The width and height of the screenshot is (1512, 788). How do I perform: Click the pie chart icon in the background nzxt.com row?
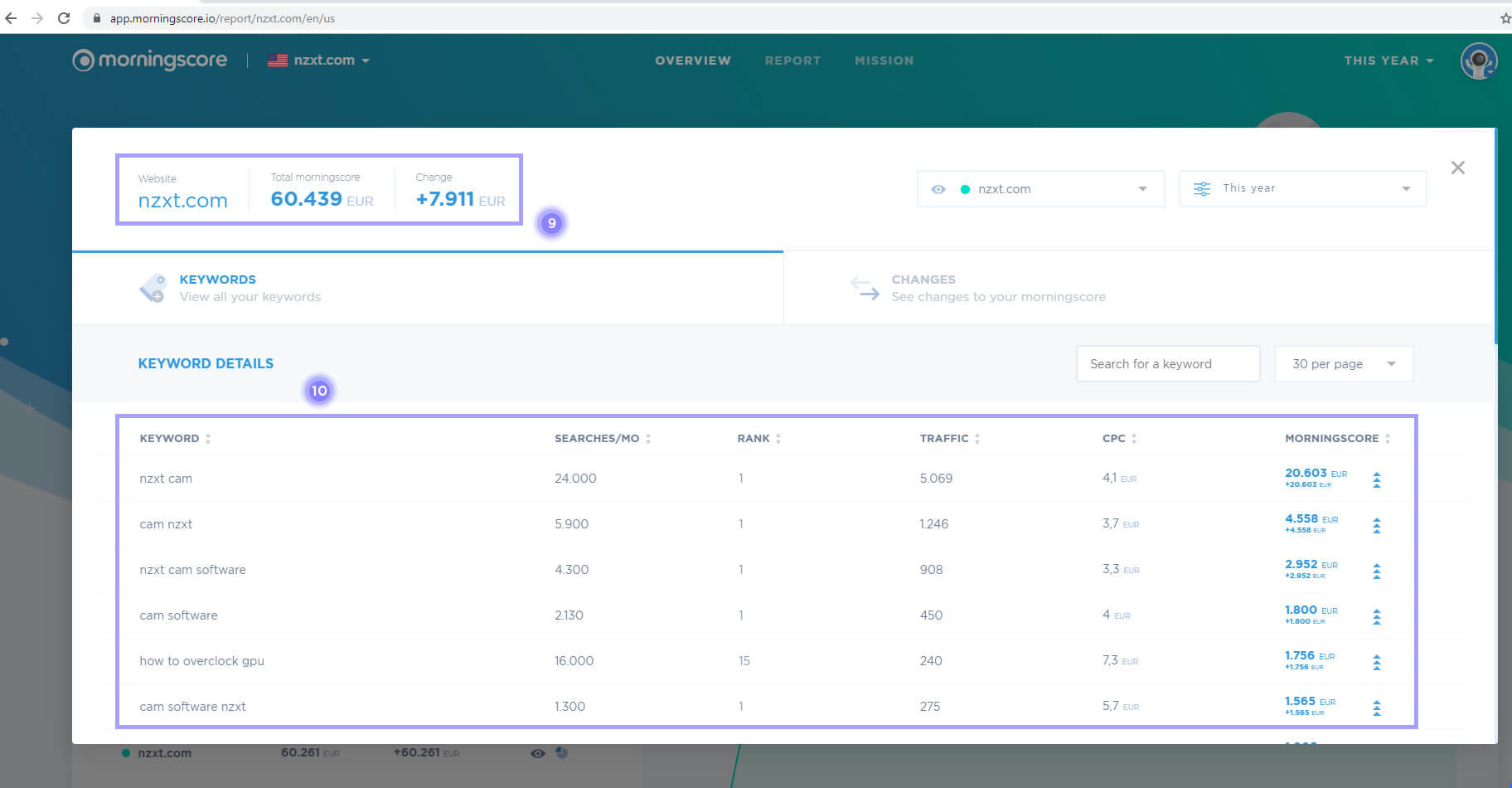coord(561,752)
